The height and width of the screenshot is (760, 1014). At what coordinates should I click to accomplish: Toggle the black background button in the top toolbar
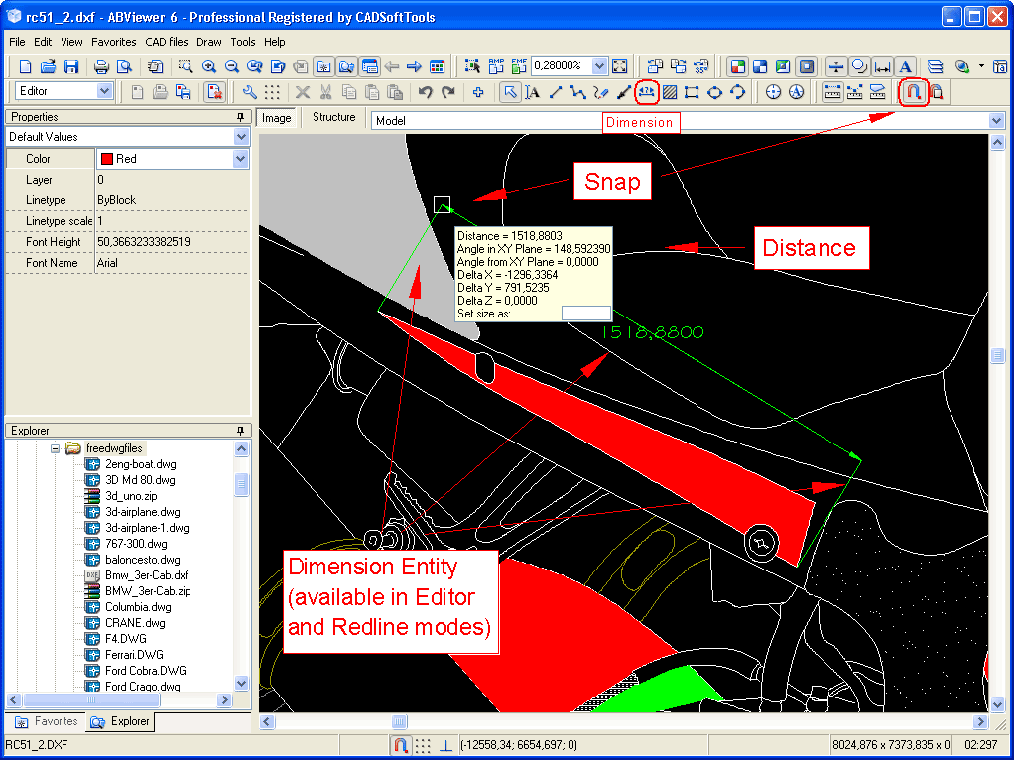click(806, 67)
